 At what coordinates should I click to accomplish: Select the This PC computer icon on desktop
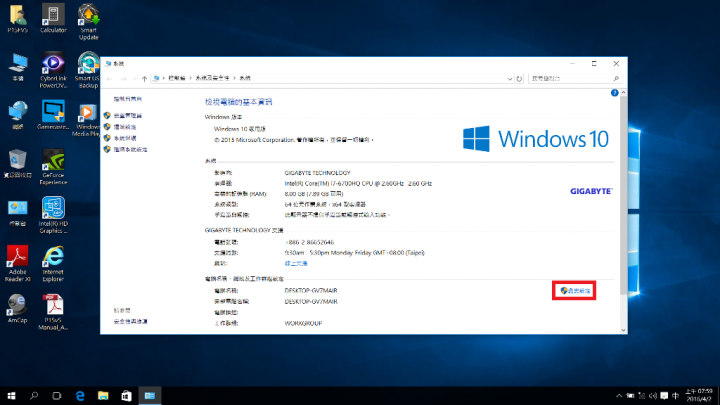tap(17, 67)
